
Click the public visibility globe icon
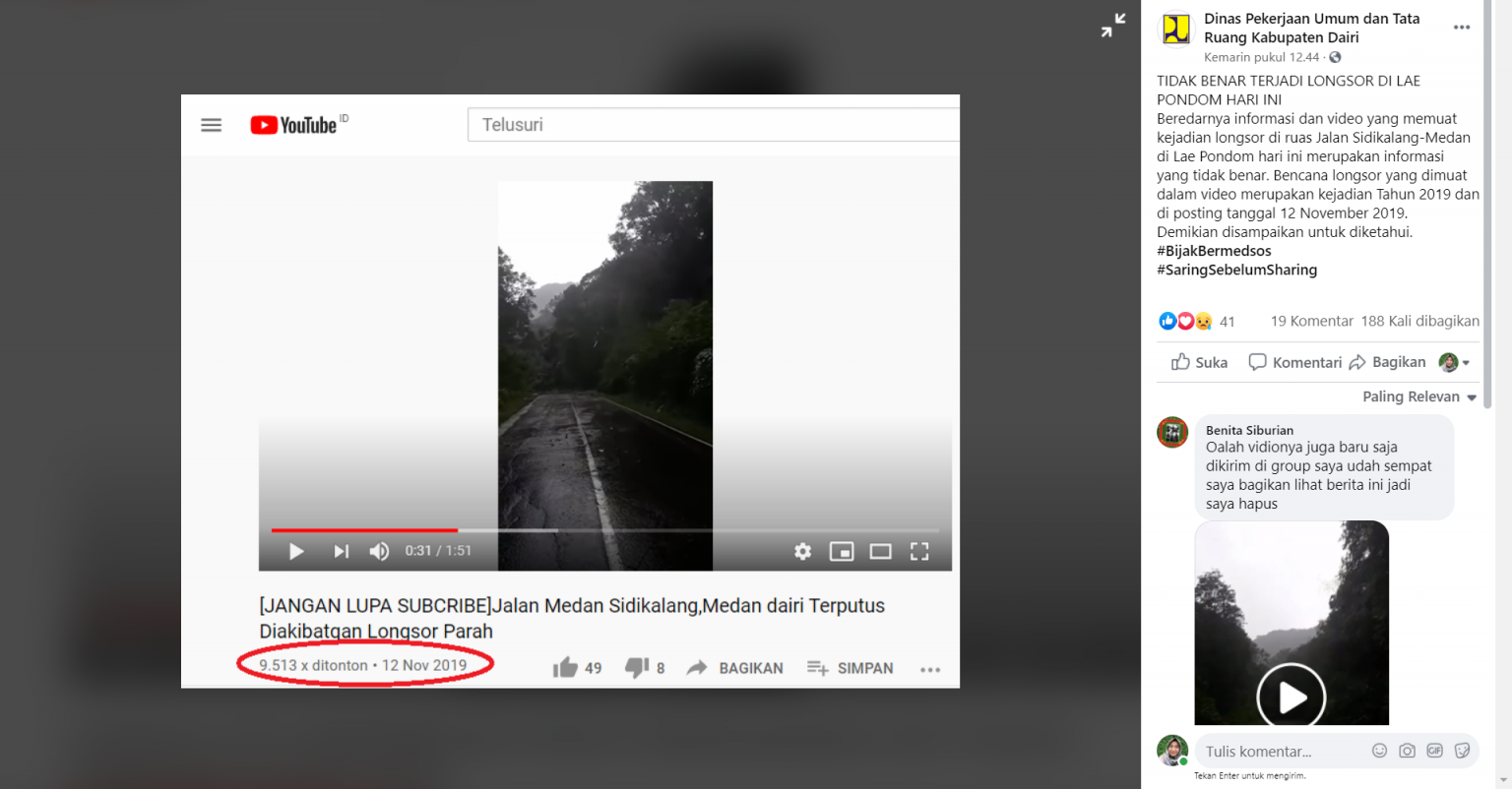1335,57
